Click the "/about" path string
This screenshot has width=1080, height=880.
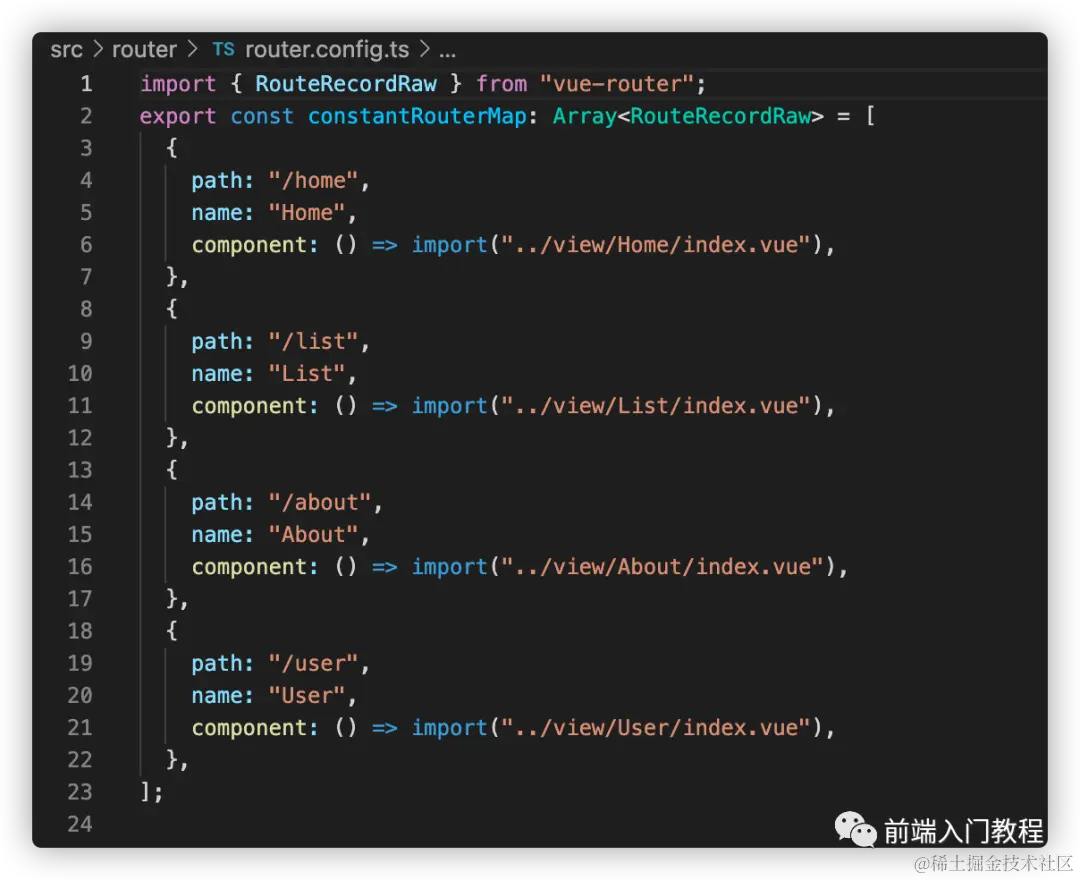pos(320,502)
